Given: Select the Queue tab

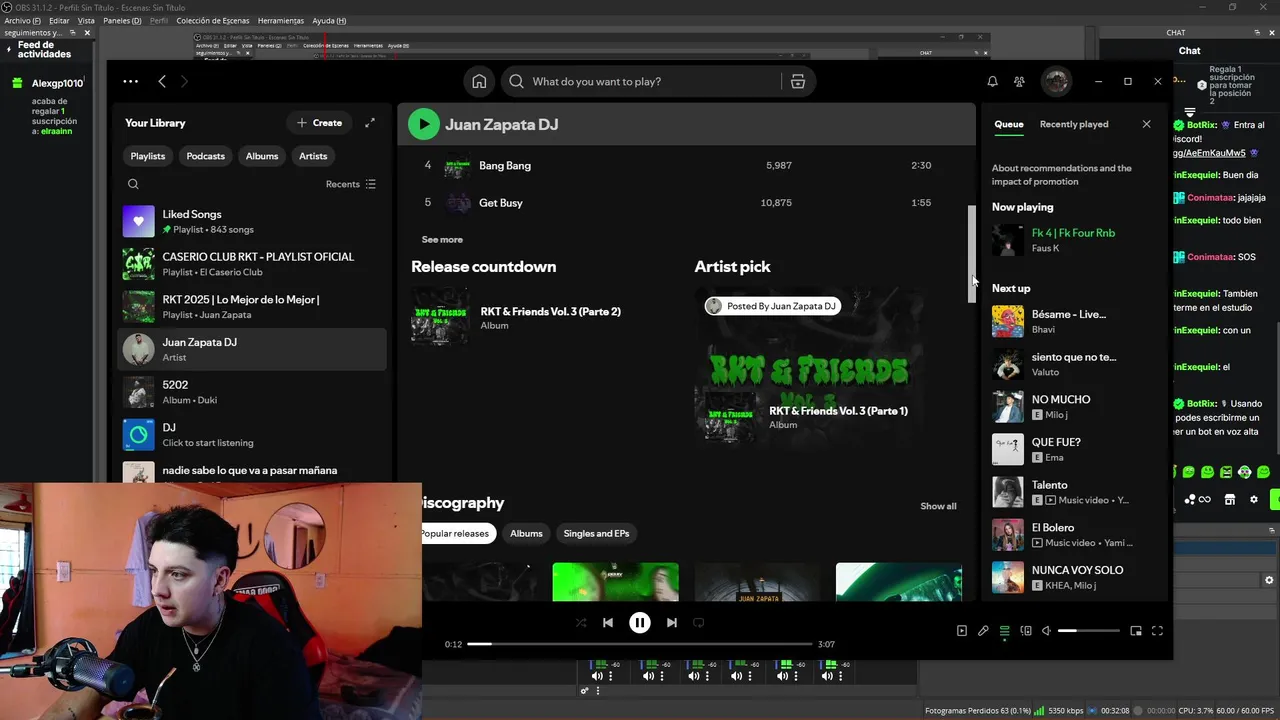Looking at the screenshot, I should [1008, 124].
